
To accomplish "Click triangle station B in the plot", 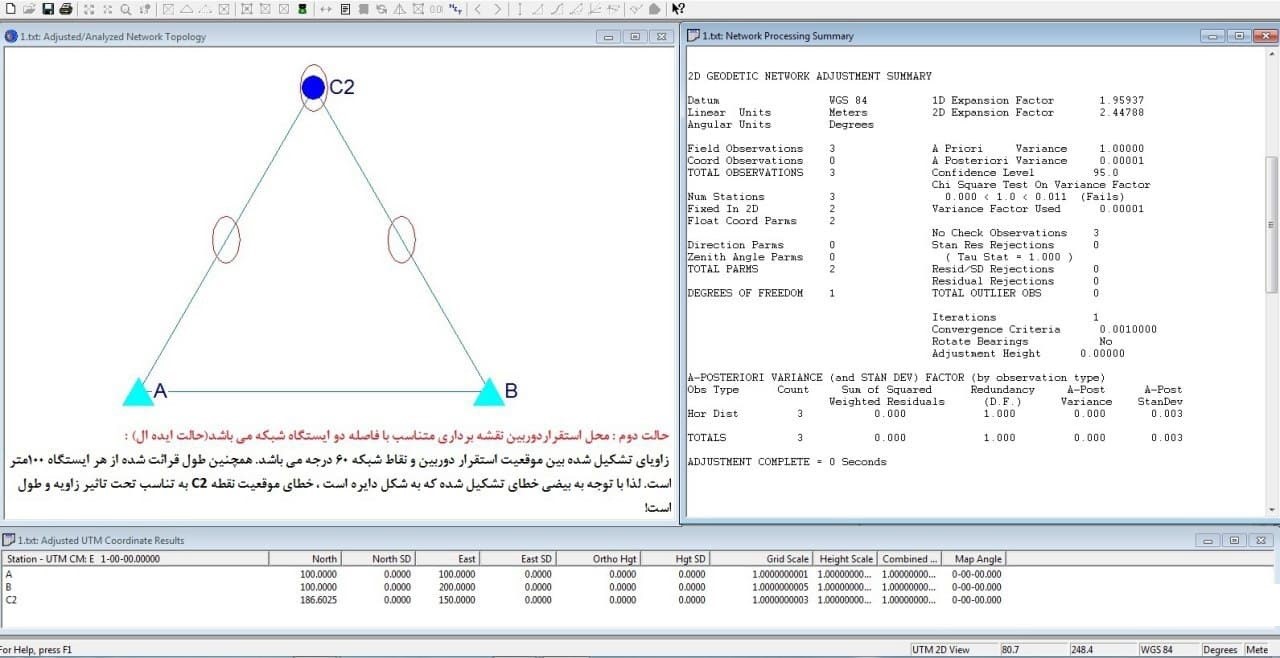I will point(488,391).
